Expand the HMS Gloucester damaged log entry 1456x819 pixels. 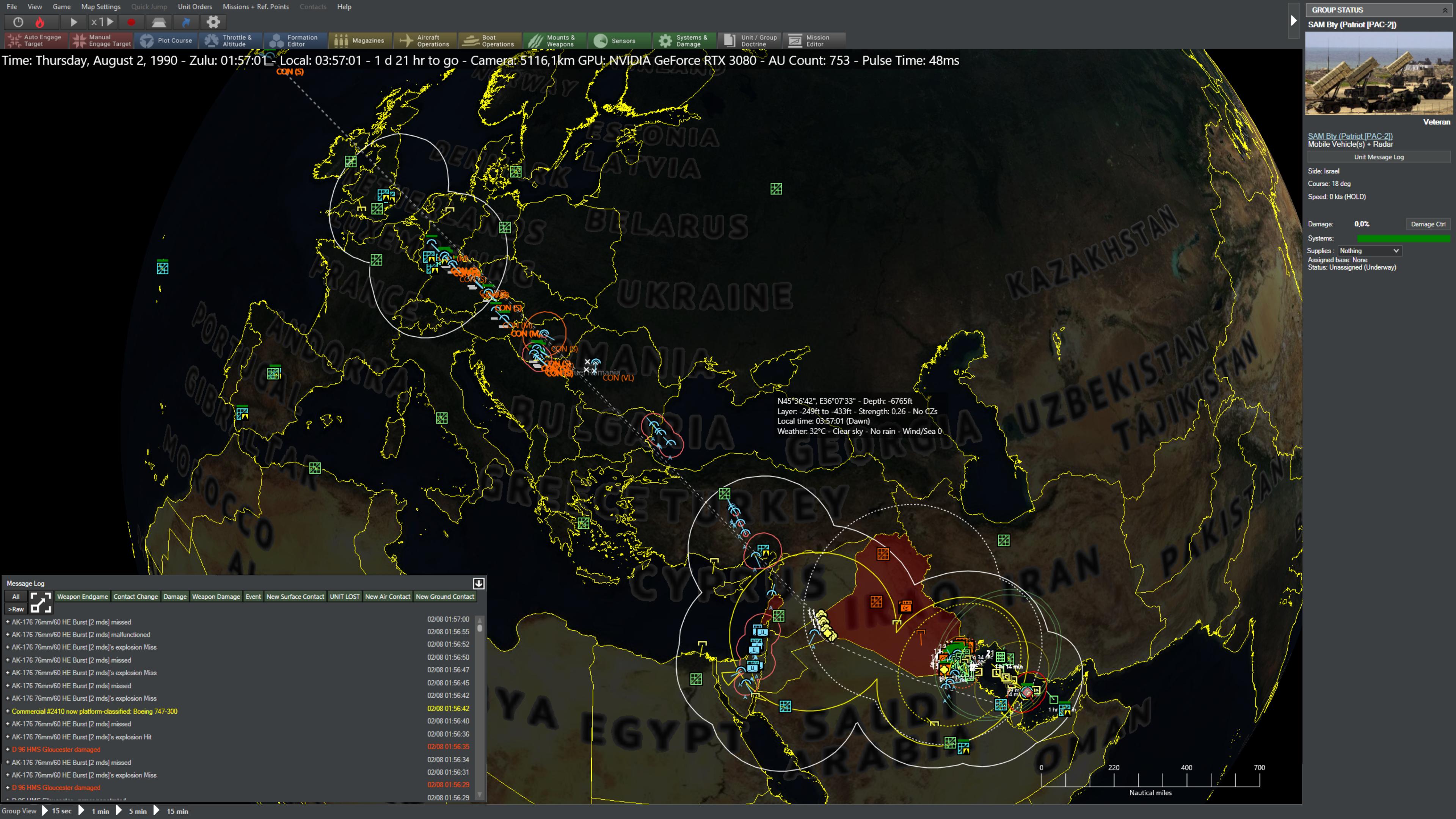click(8, 750)
